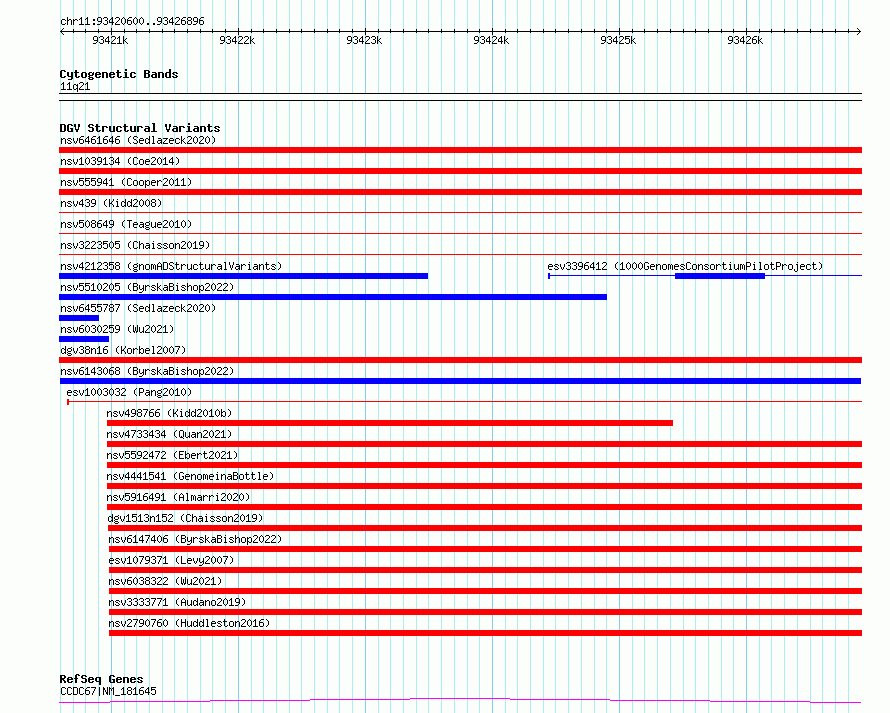Click the 93425k ruler position
The image size is (890, 713).
[x=618, y=40]
